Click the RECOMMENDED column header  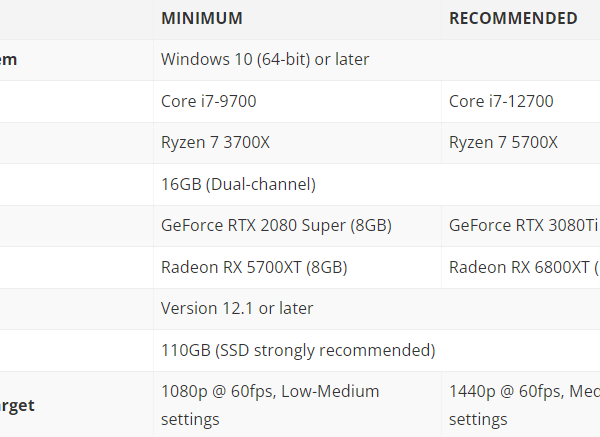click(513, 18)
